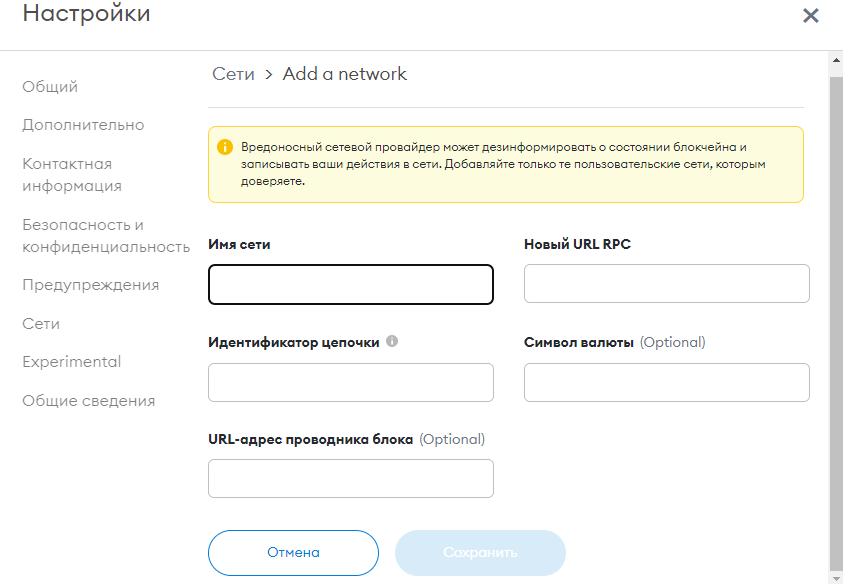843x584 pixels.
Task: Close the settings with the X icon
Action: [x=810, y=16]
